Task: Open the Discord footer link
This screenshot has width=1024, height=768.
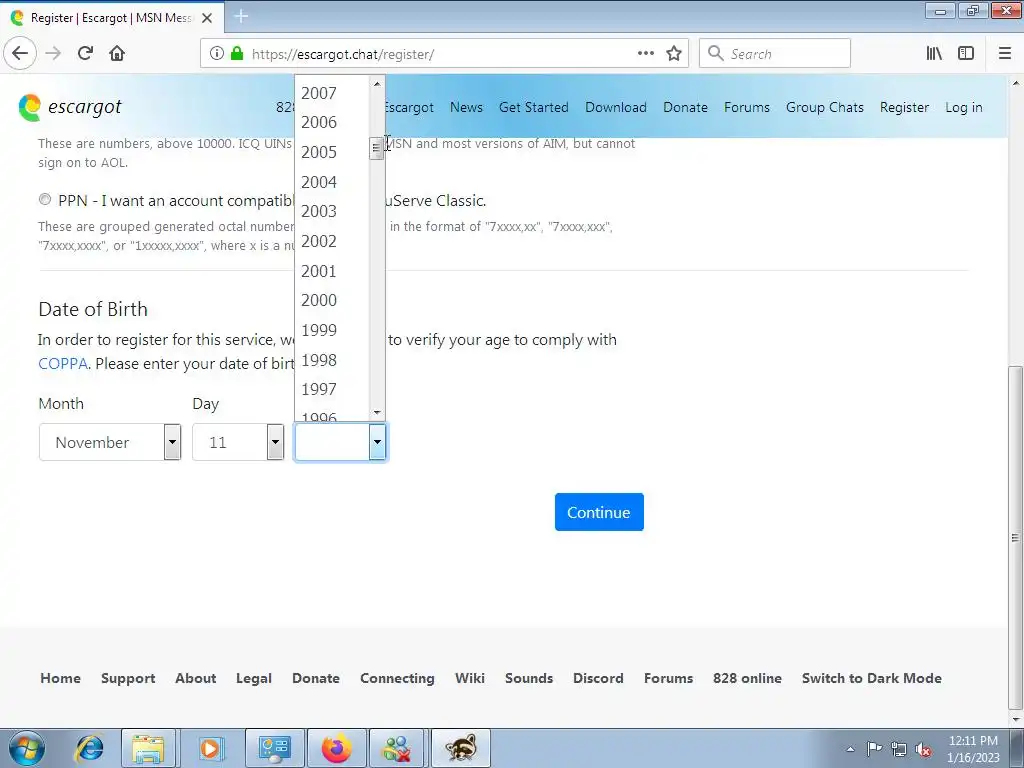Action: click(x=598, y=678)
